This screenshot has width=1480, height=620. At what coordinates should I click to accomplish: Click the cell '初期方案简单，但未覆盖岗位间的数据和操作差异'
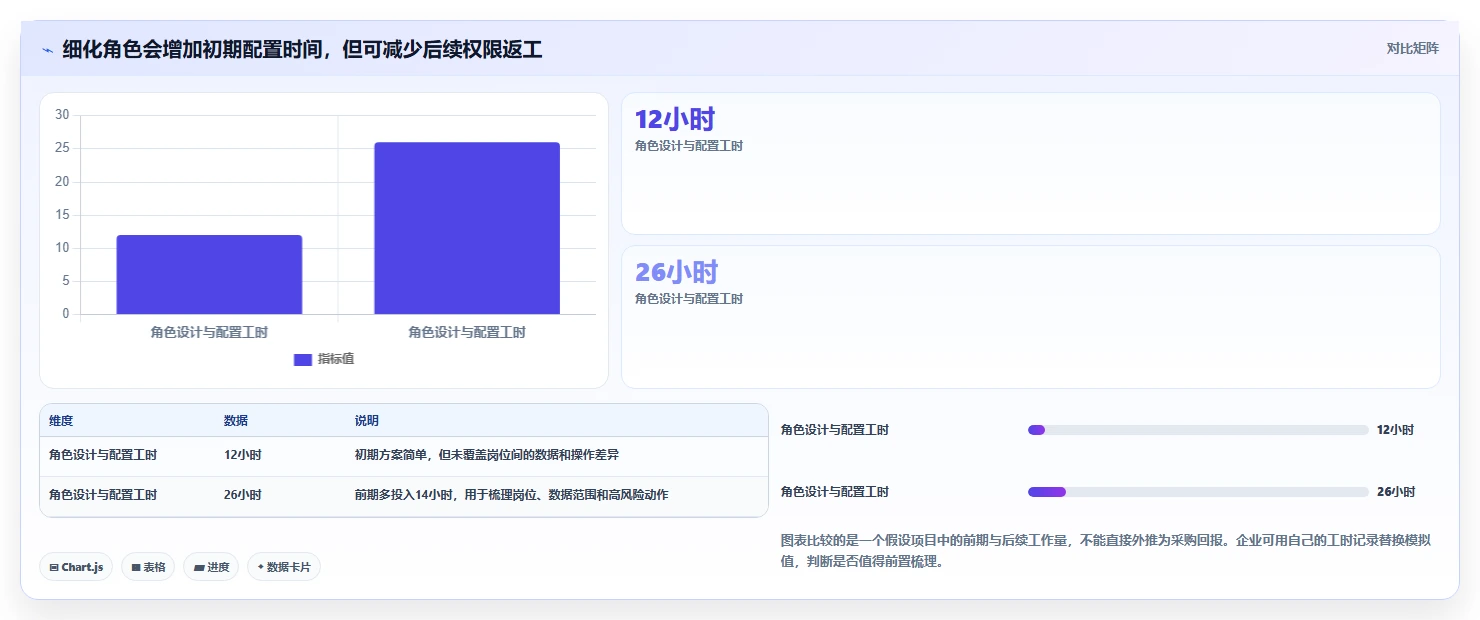(x=487, y=455)
